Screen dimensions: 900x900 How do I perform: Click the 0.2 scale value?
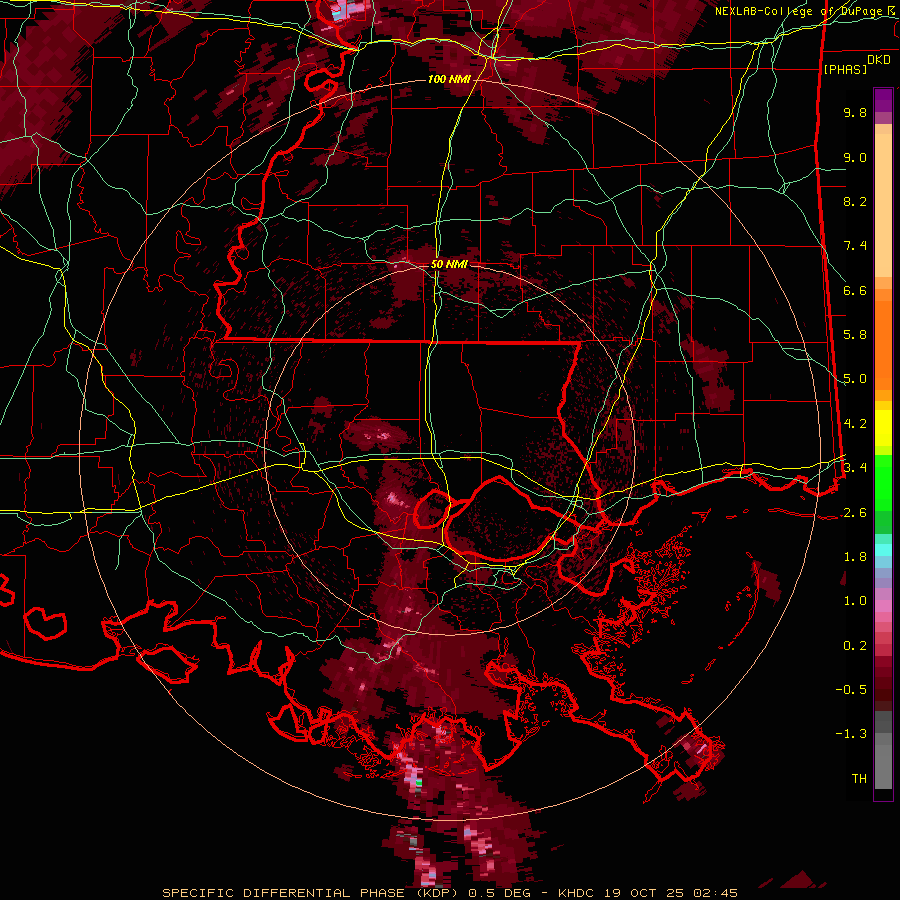pyautogui.click(x=855, y=646)
